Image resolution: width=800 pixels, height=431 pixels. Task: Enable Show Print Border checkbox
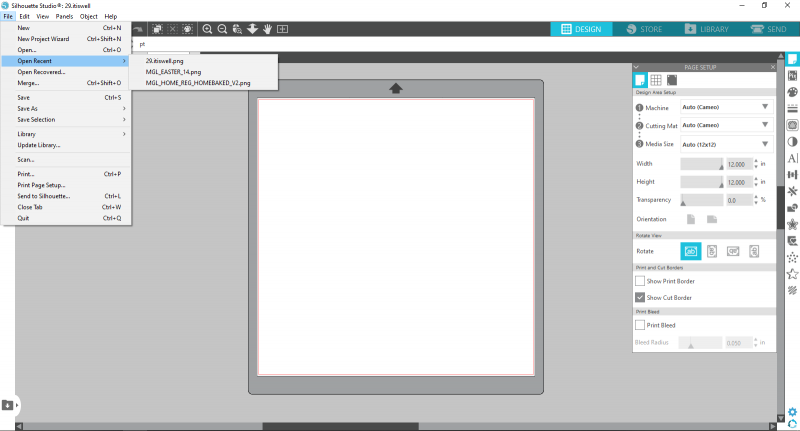pos(640,281)
